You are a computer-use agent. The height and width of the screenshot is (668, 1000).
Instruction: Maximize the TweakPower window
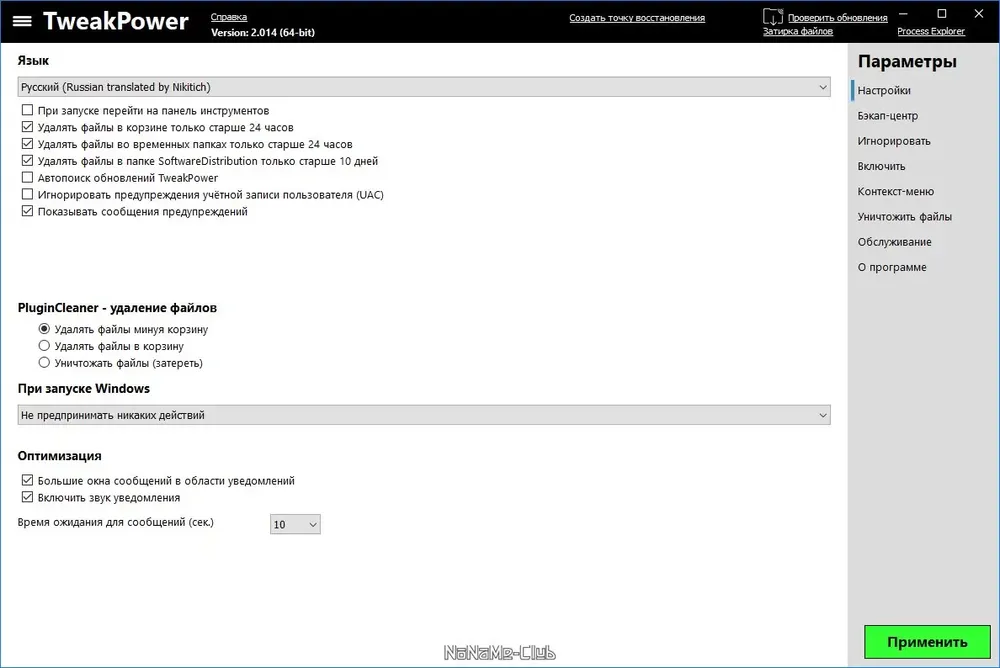[x=941, y=13]
